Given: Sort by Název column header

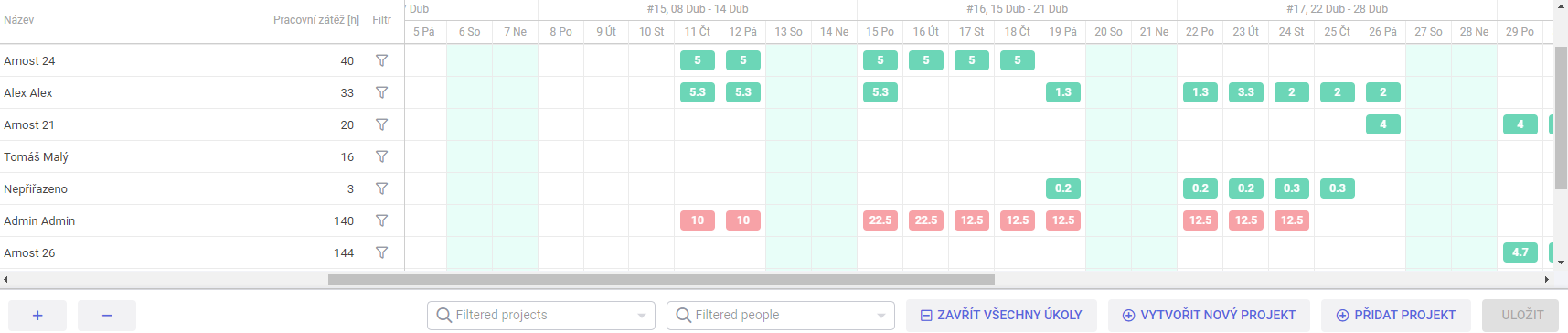Looking at the screenshot, I should (x=19, y=19).
